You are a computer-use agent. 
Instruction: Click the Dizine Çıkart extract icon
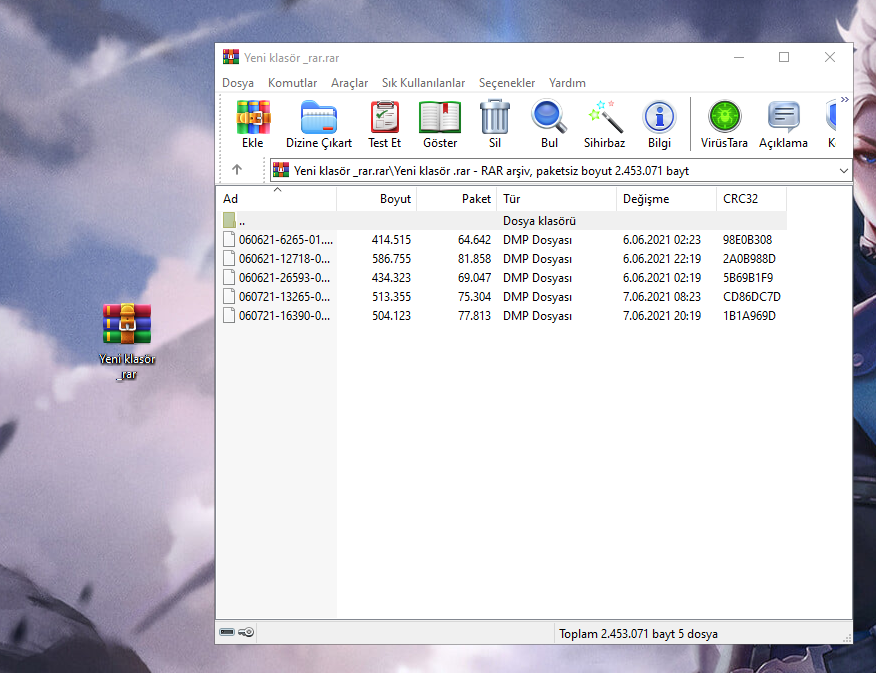(318, 117)
